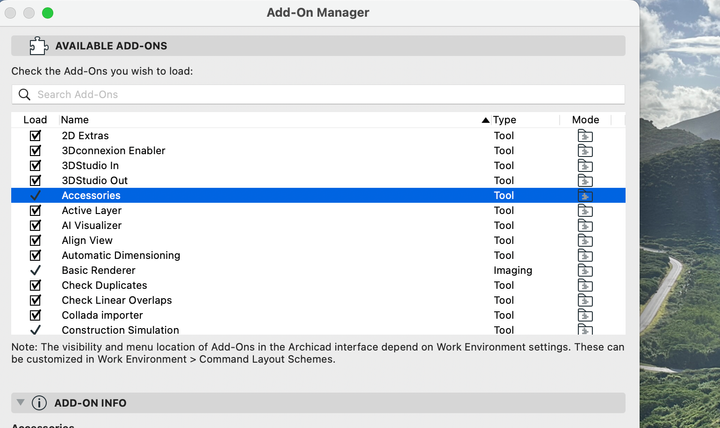Toggle the 3DStudio Out load checkbox
The height and width of the screenshot is (428, 720).
click(x=35, y=181)
